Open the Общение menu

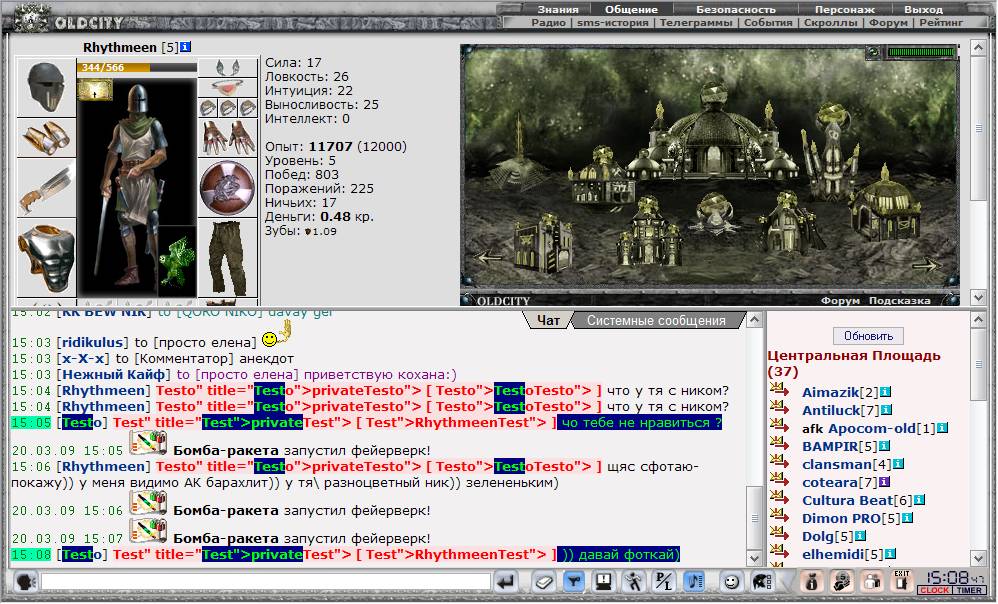[x=631, y=10]
